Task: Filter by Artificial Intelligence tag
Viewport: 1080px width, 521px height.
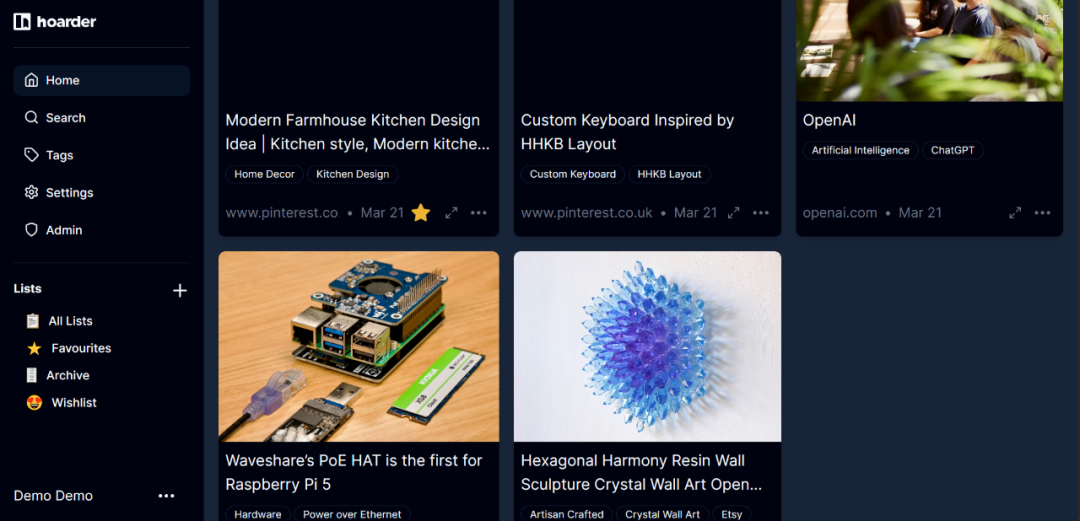Action: point(860,150)
